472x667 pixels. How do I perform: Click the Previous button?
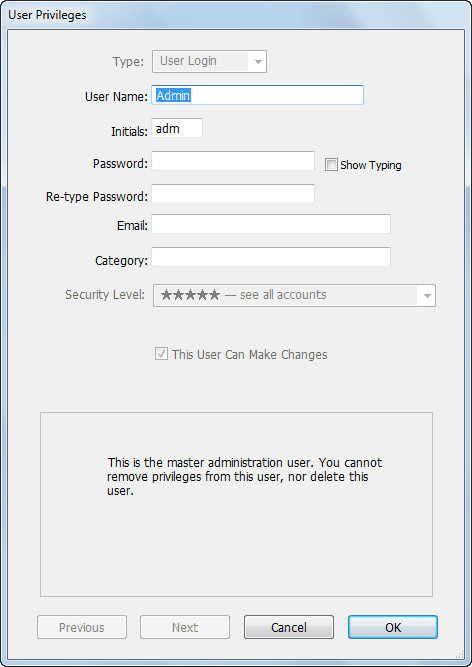pos(82,627)
